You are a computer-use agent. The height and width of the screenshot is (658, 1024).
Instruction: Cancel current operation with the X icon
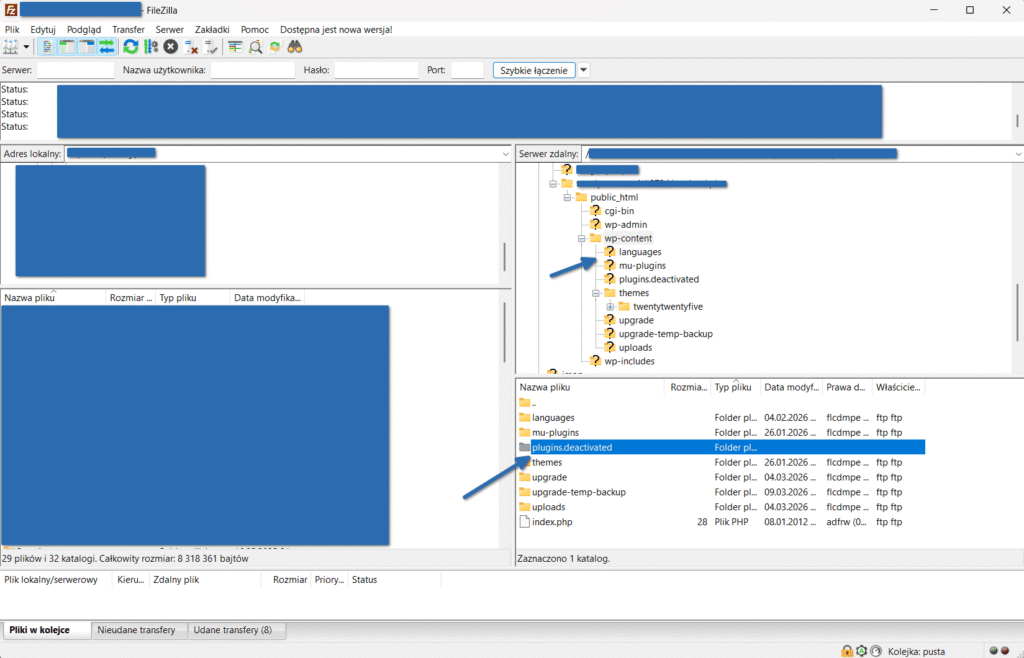(x=171, y=47)
